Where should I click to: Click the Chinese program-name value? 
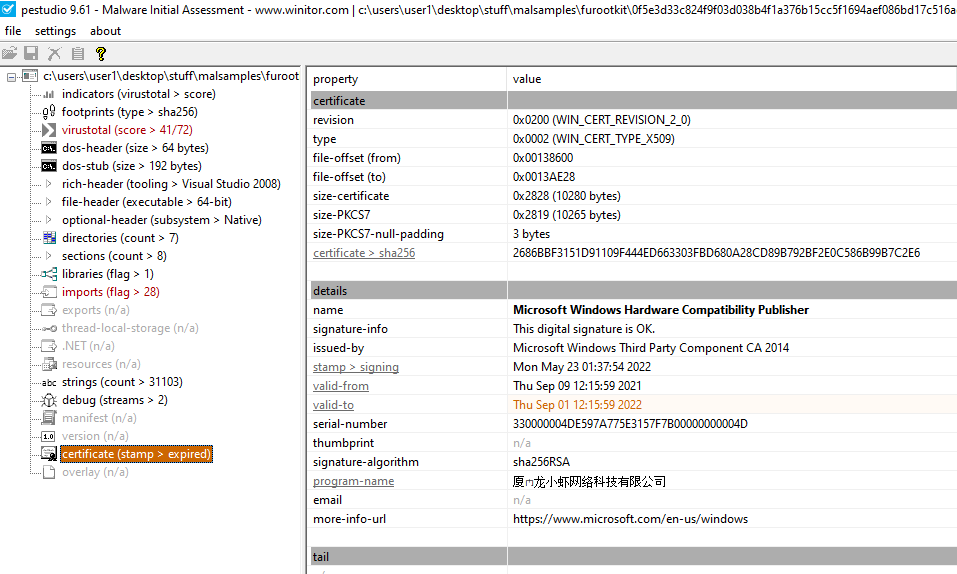(589, 481)
